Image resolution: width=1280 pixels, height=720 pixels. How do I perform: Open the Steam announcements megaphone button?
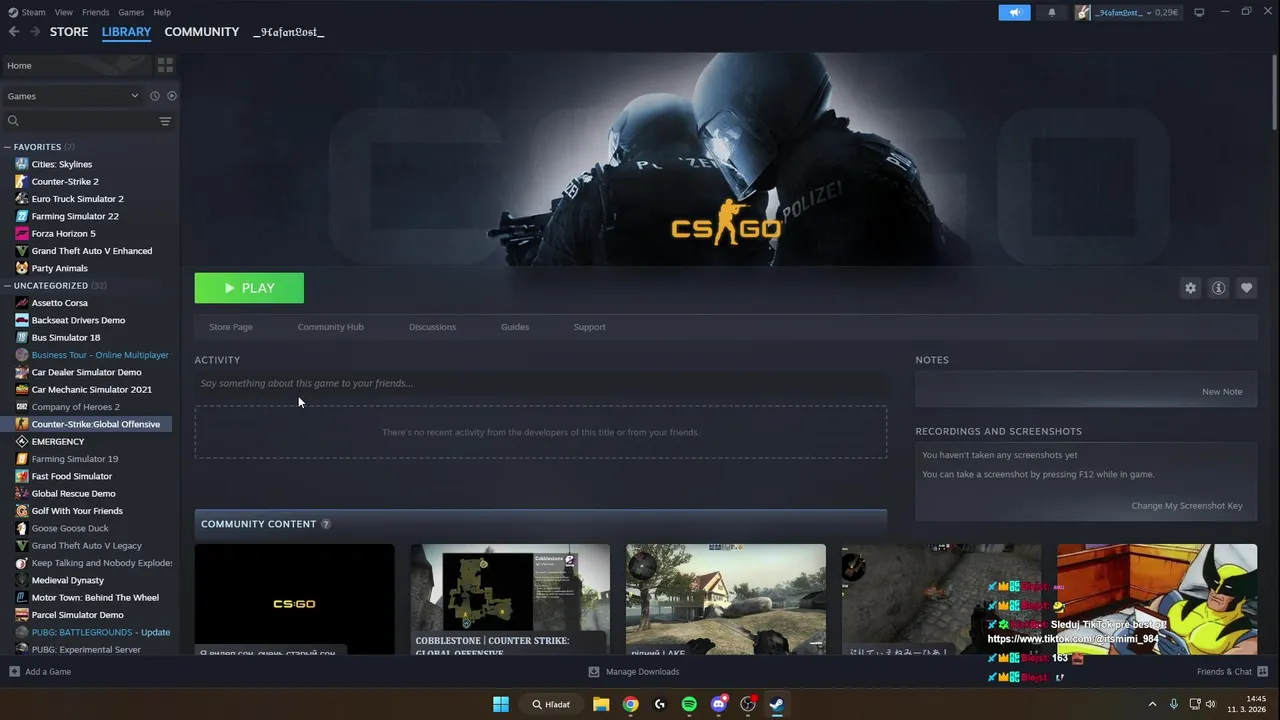pos(1014,13)
